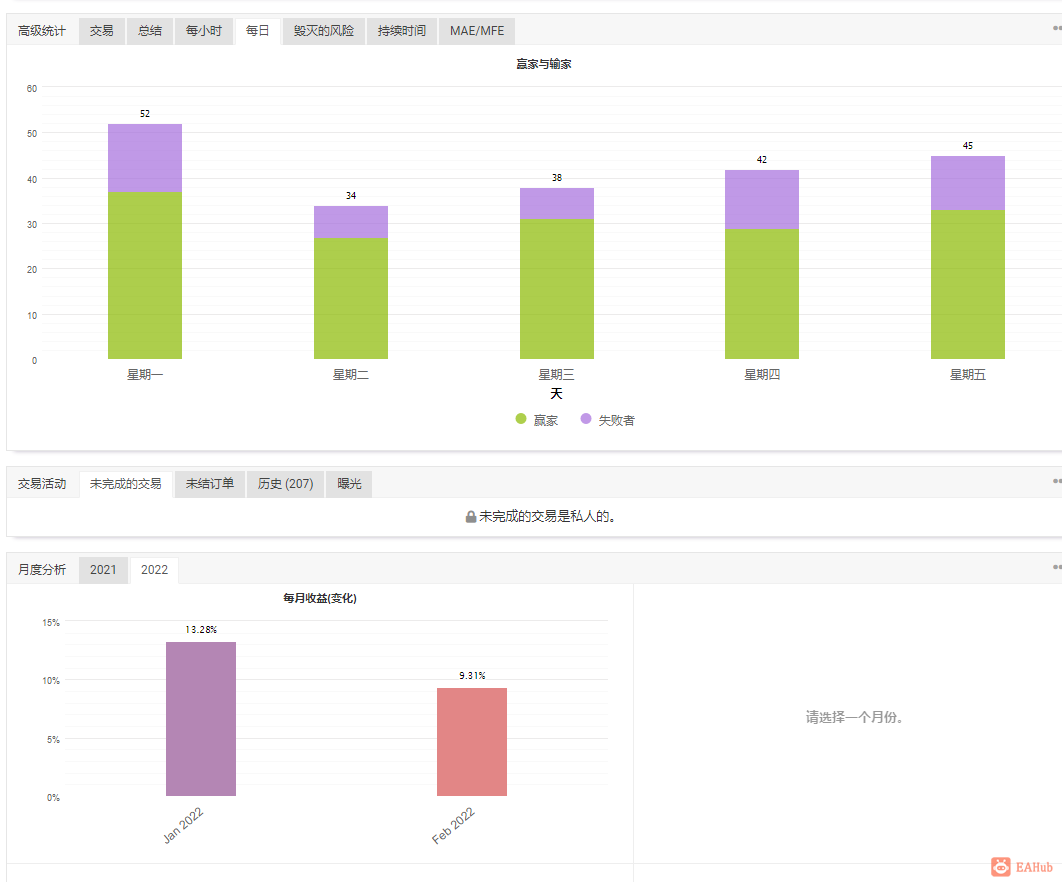Screen dimensions: 1062x882
Task: Click the 星期二 green winners bar
Action: [351, 299]
